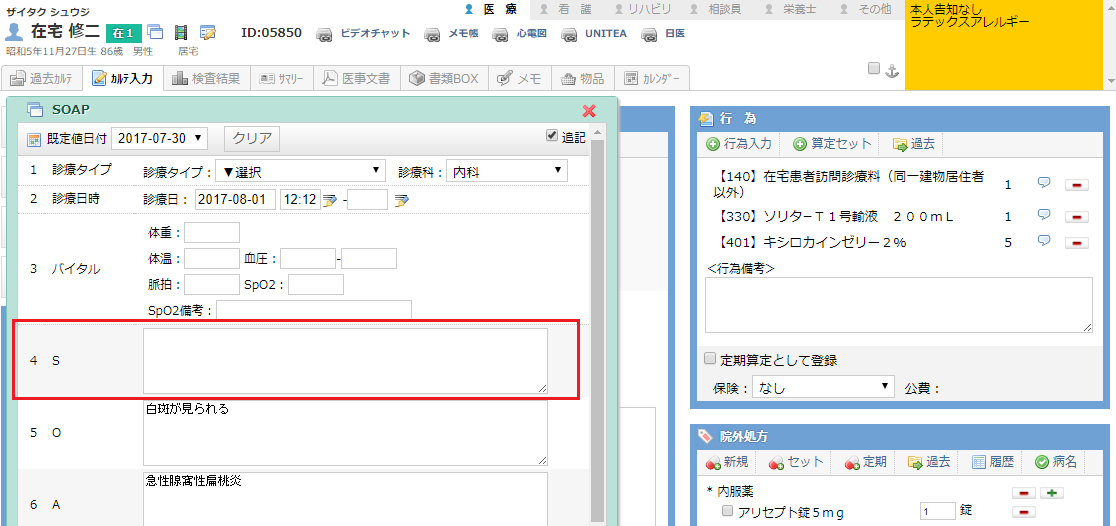Open the 診療タイプ ▼選択 dropdown
The width and height of the screenshot is (1116, 526).
point(301,171)
